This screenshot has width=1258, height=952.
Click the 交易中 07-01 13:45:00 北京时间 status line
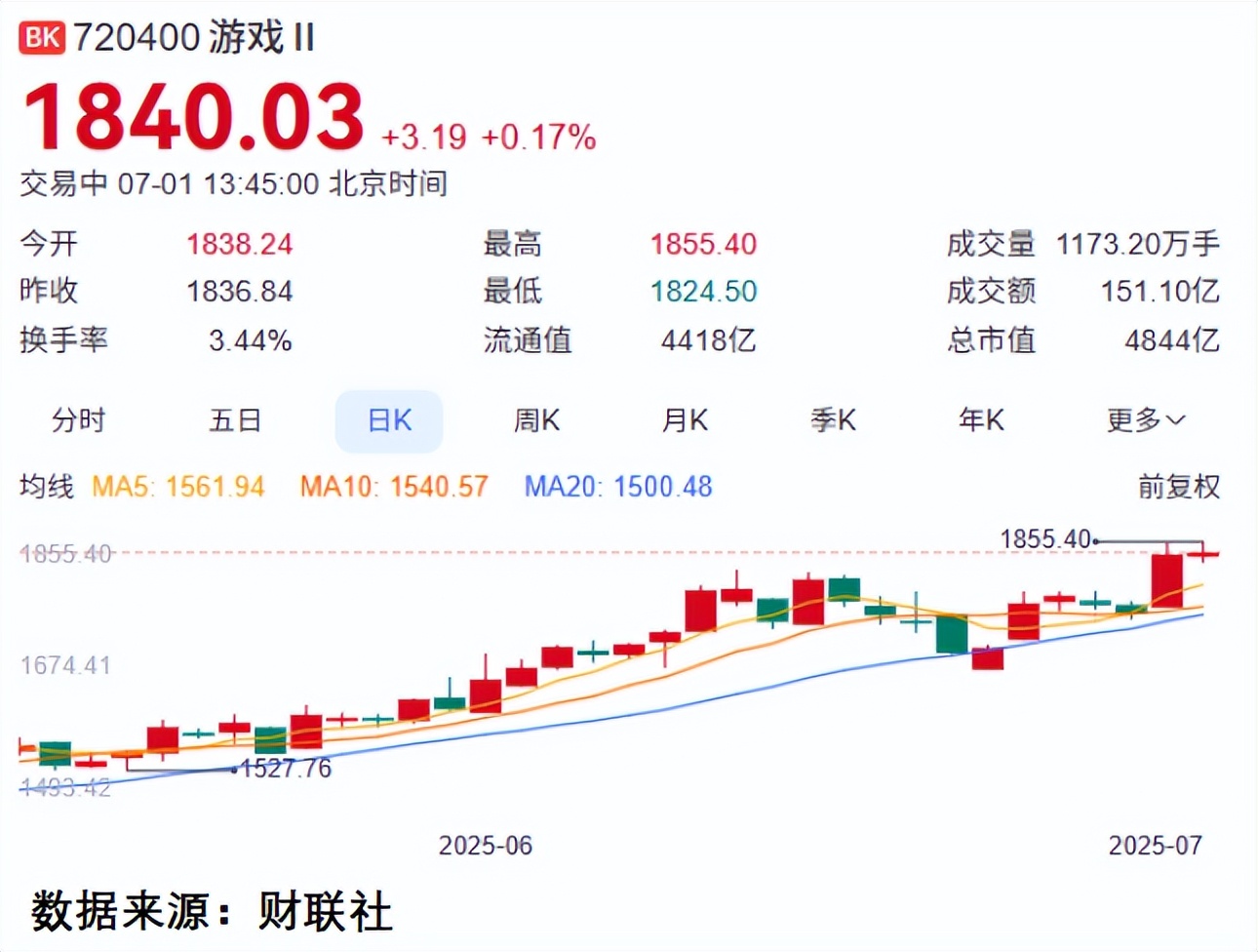[234, 183]
